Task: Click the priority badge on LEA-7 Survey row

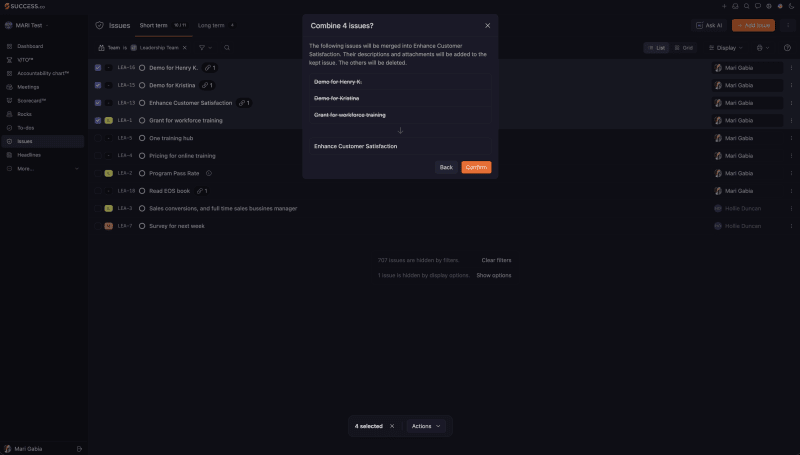Action: click(x=109, y=226)
